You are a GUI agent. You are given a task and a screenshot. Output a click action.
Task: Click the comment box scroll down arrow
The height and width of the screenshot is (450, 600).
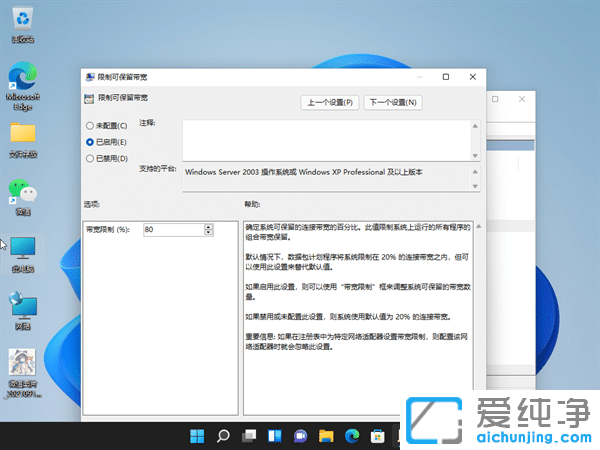pyautogui.click(x=475, y=156)
